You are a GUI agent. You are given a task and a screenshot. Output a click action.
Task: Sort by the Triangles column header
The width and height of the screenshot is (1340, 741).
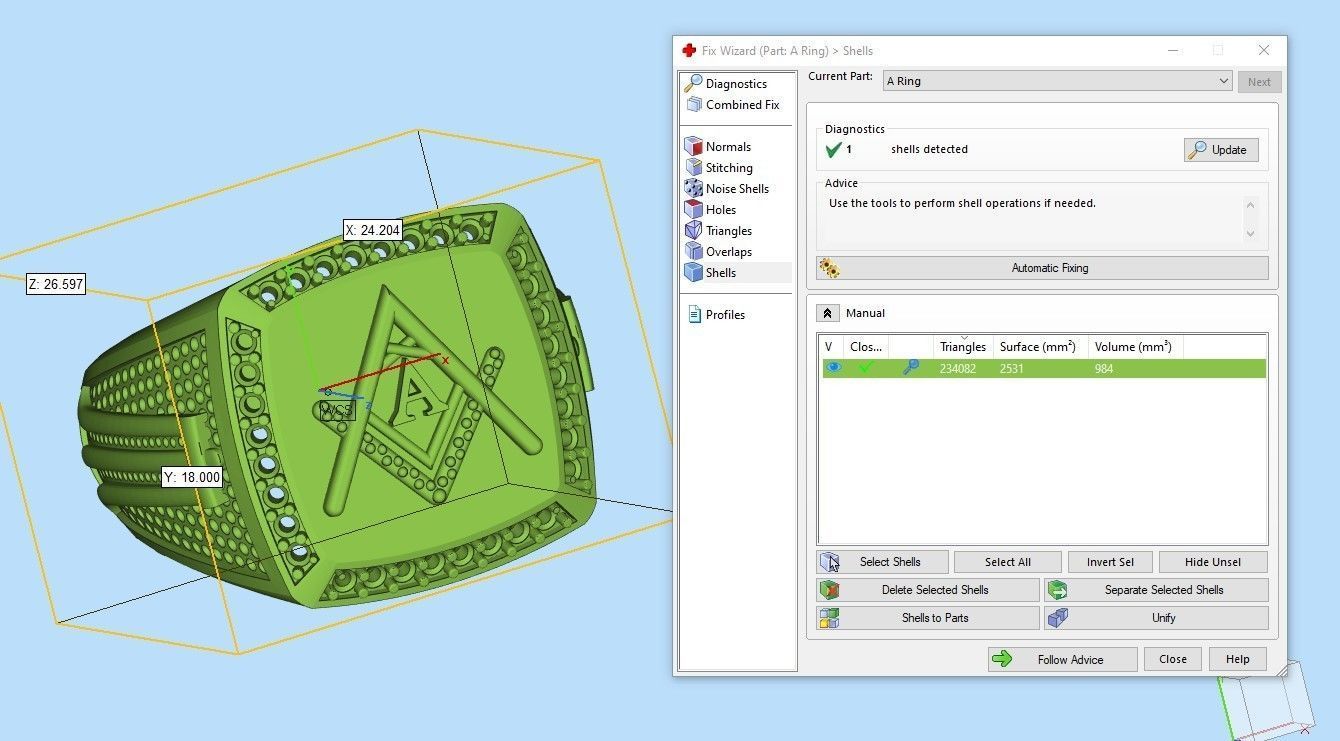pyautogui.click(x=963, y=347)
